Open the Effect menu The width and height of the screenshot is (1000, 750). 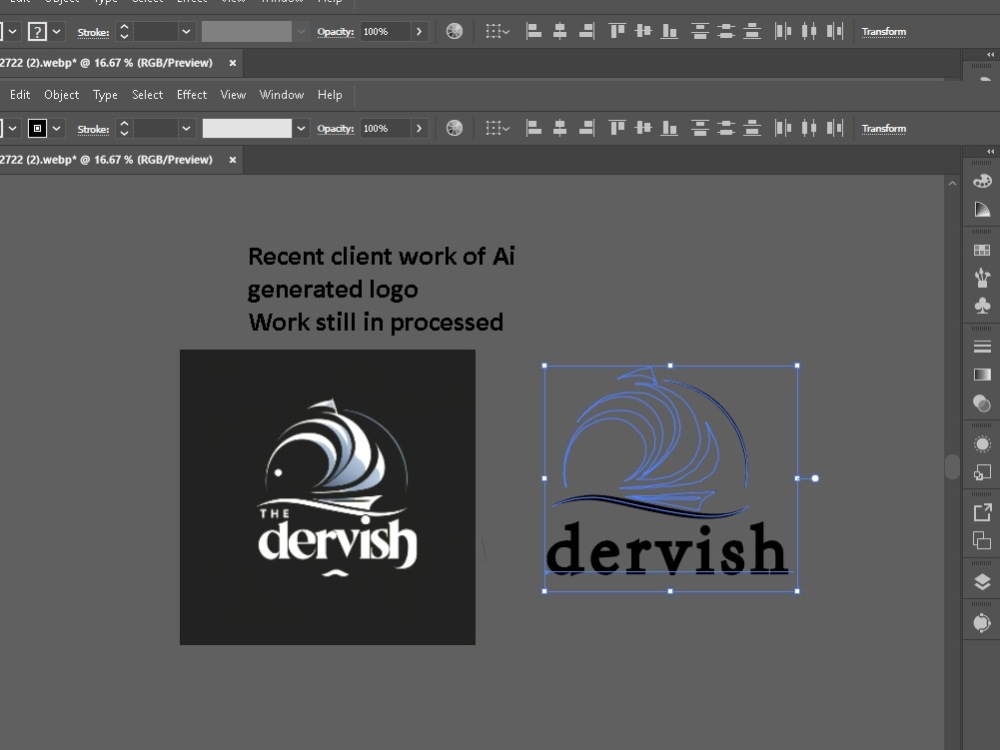(191, 94)
